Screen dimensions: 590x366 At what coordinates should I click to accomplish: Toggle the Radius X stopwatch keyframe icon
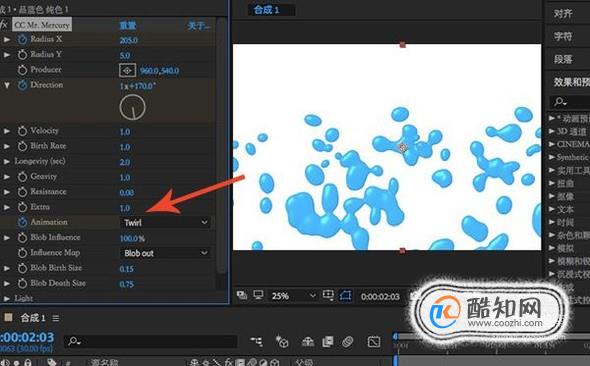[x=22, y=39]
